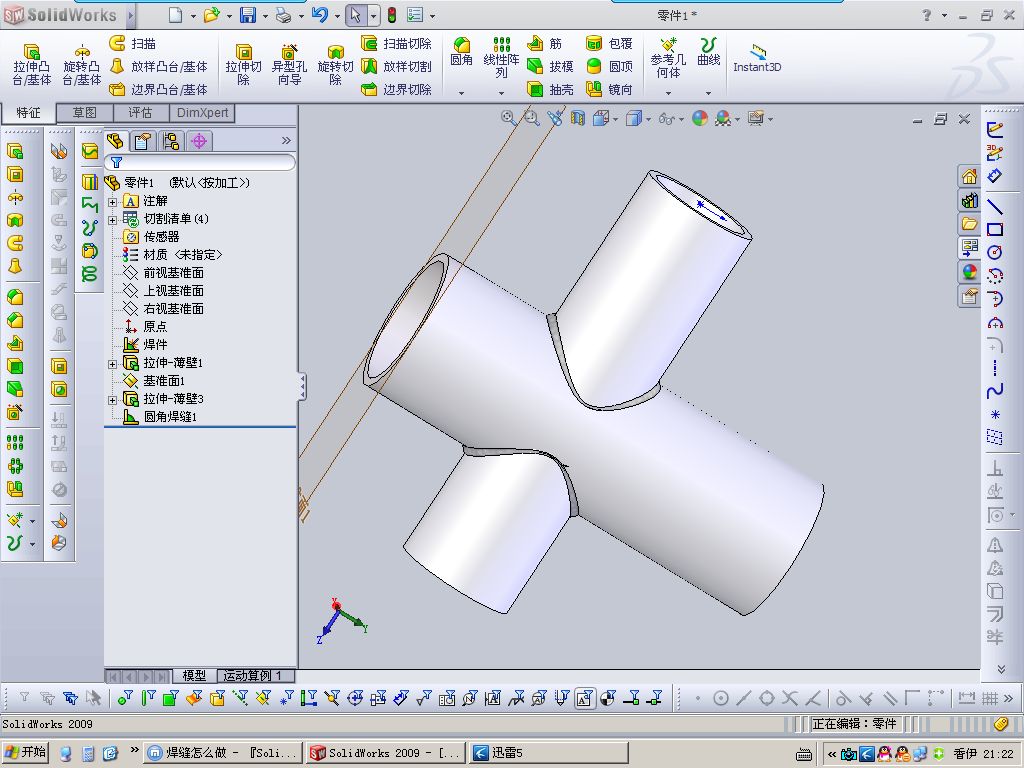
Task: Select the 右视基准面 (Right Plane) item
Action: (164, 309)
